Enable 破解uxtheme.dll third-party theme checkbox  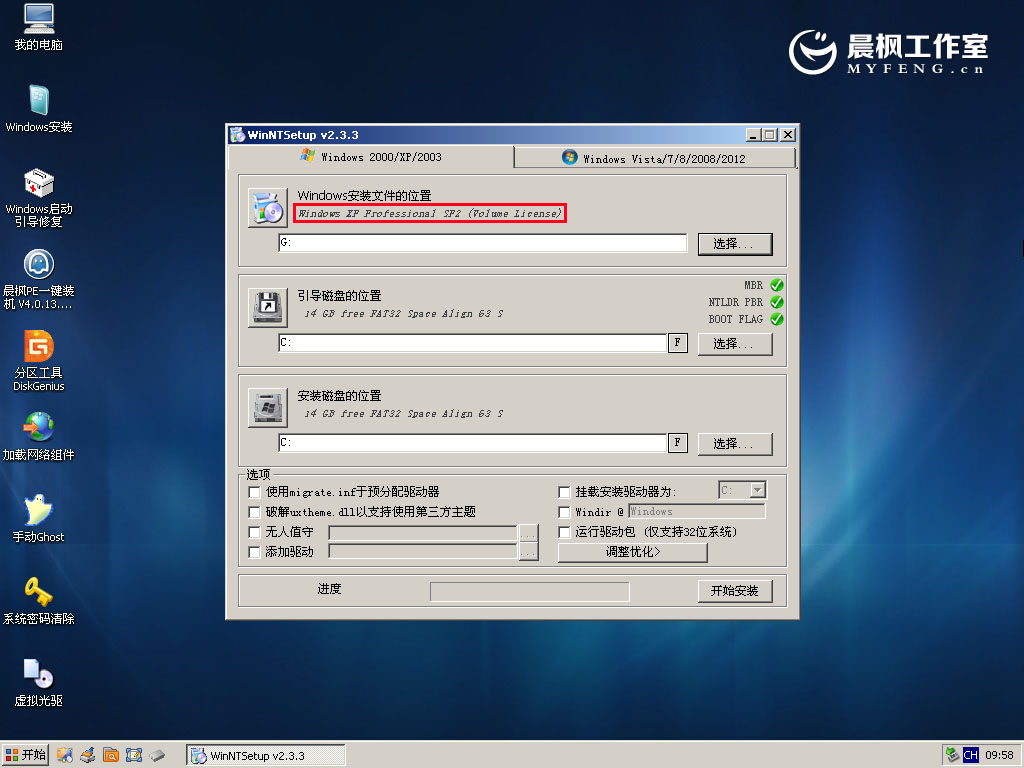click(x=255, y=512)
